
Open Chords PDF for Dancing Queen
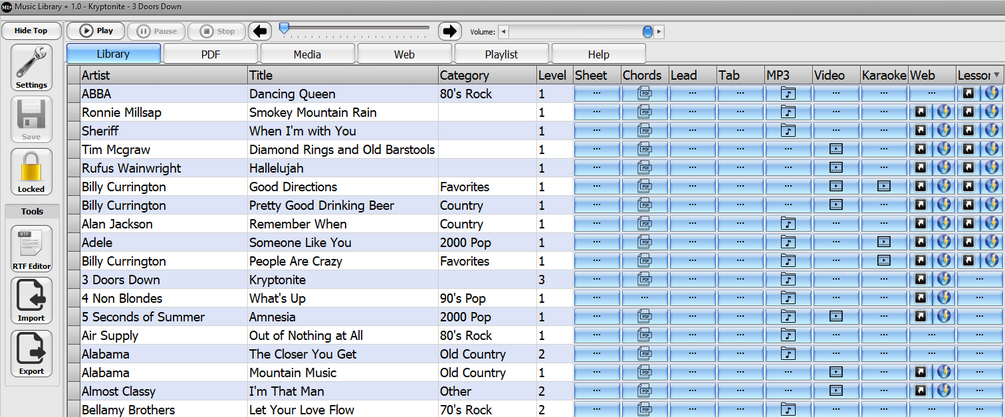(x=645, y=94)
